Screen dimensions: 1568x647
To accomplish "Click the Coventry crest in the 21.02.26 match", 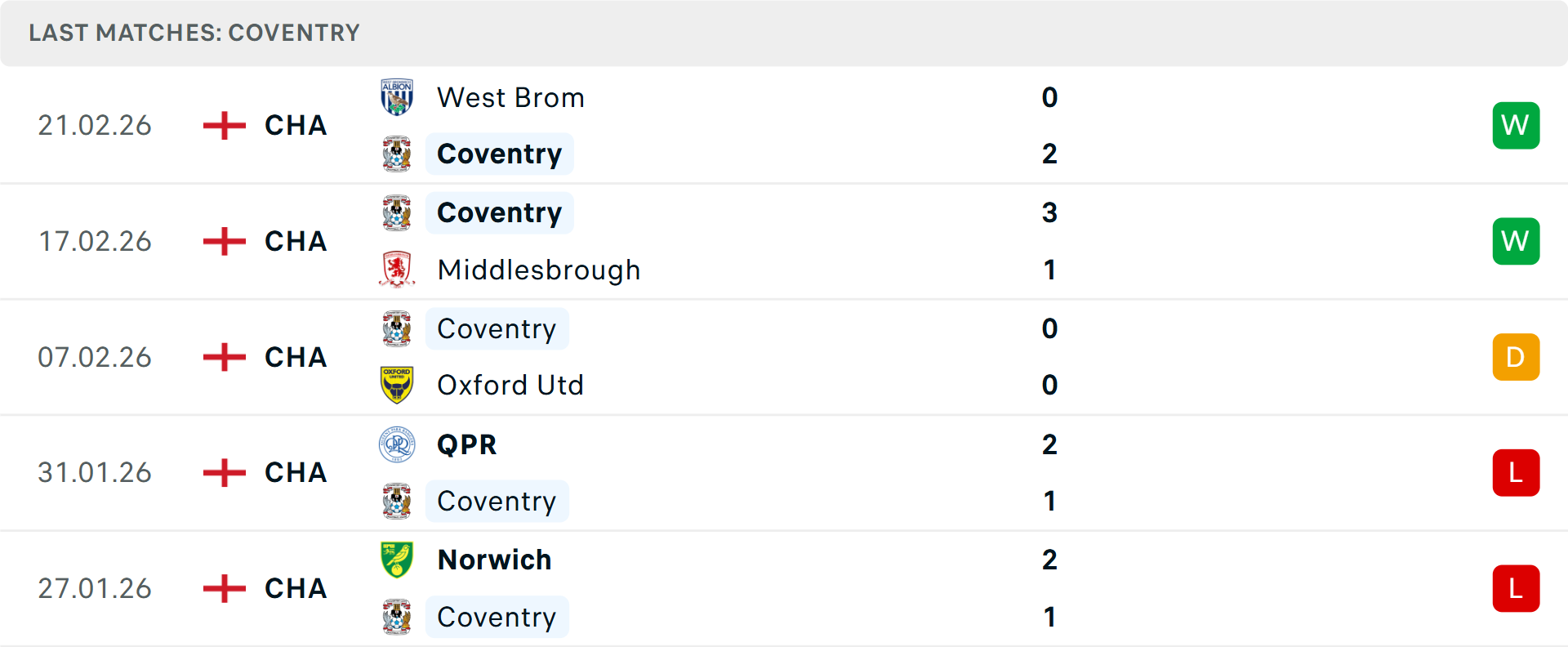I will pos(397,154).
